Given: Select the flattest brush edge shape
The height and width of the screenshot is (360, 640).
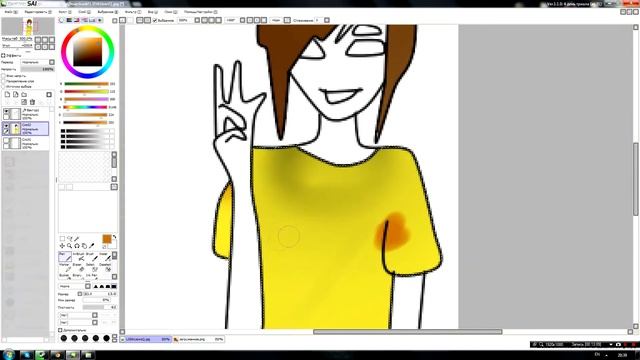Looking at the screenshot, I should 114,287.
